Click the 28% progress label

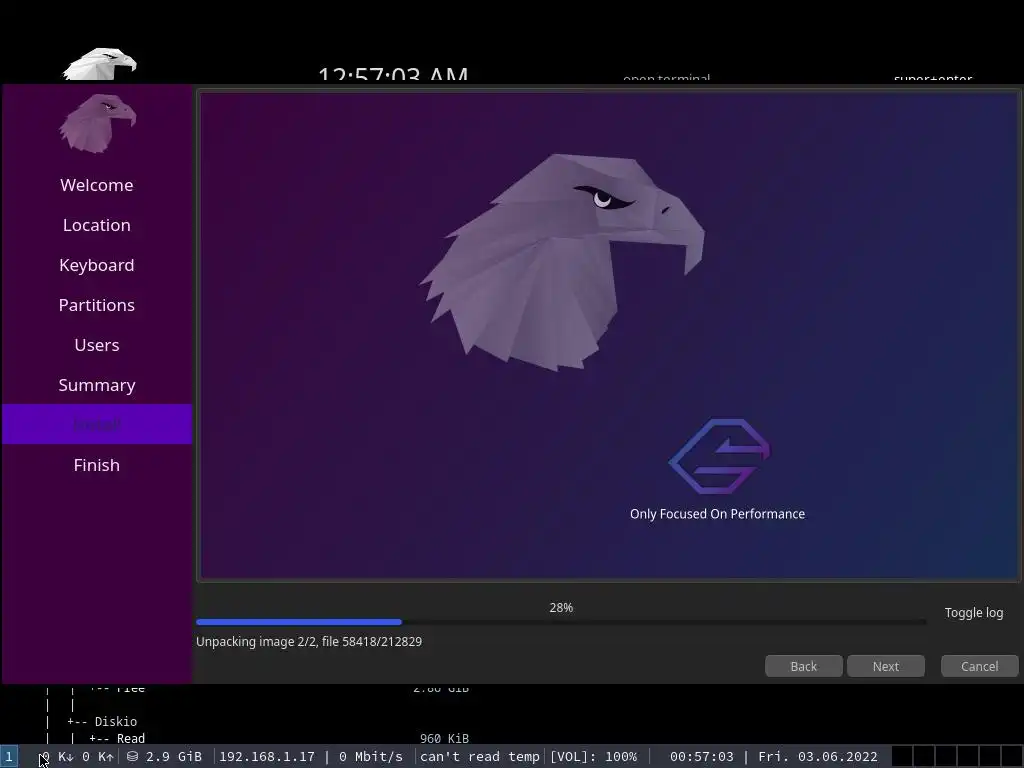click(x=561, y=607)
